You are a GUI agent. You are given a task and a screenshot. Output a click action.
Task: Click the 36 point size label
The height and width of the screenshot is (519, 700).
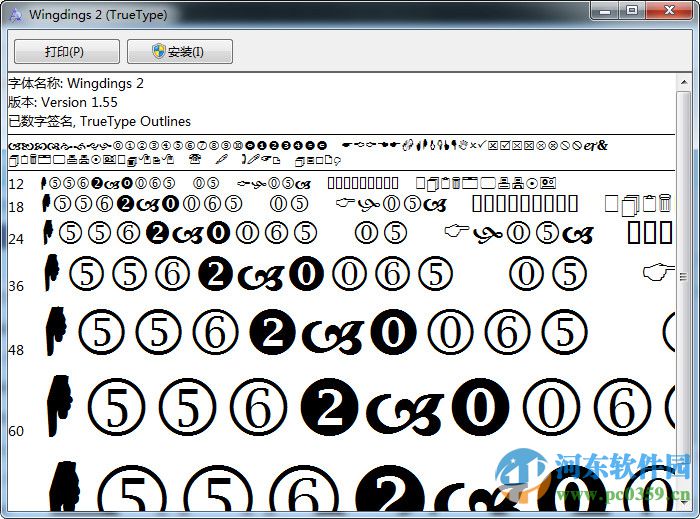[x=16, y=286]
